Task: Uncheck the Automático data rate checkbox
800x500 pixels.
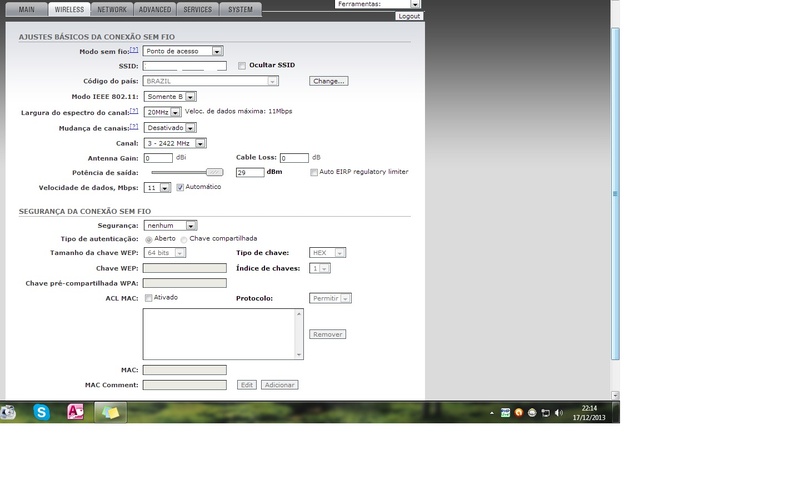Action: pos(180,187)
